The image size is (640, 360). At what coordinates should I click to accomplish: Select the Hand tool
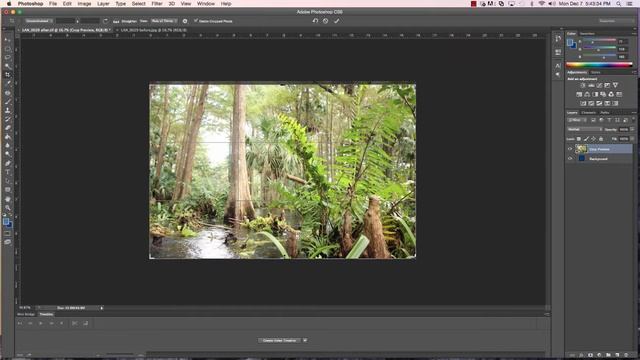pos(7,199)
